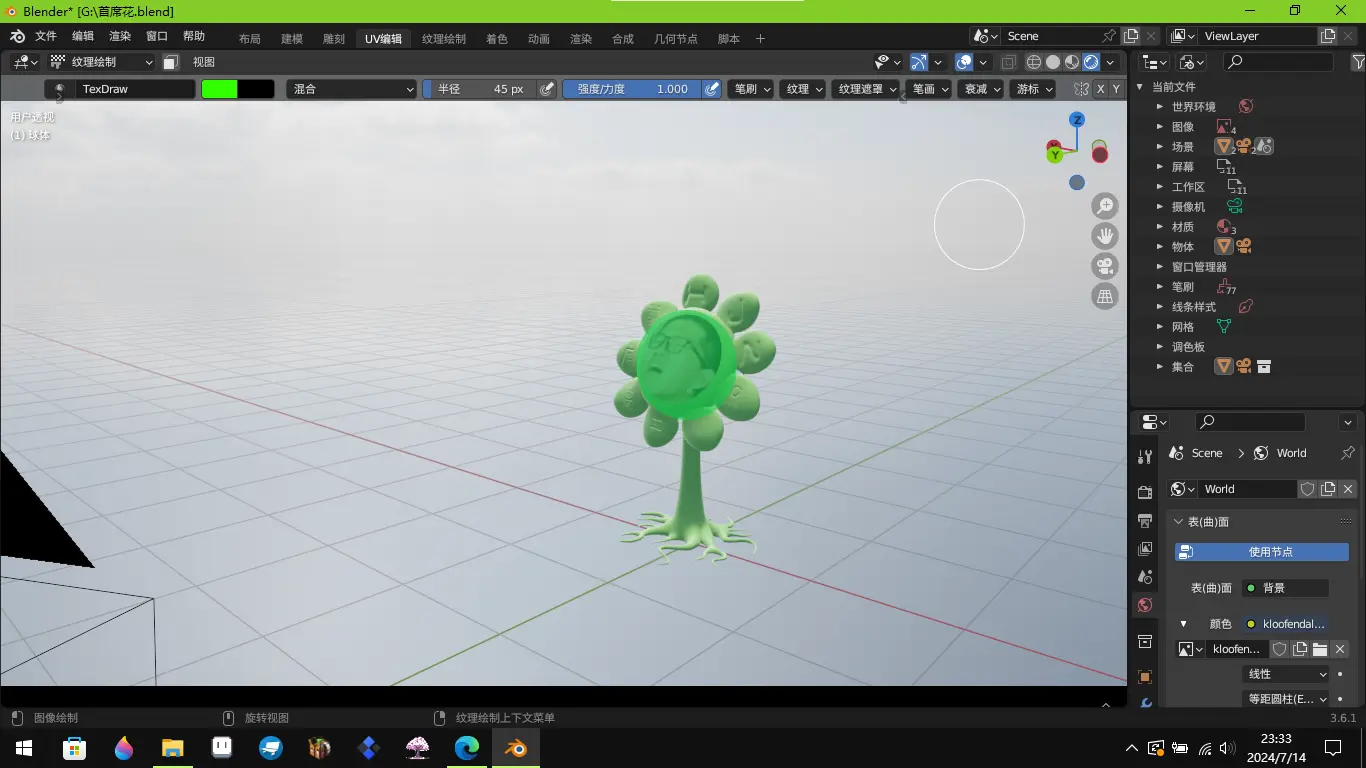This screenshot has height=768, width=1366.
Task: Open the Object properties tab icon
Action: click(x=1145, y=677)
